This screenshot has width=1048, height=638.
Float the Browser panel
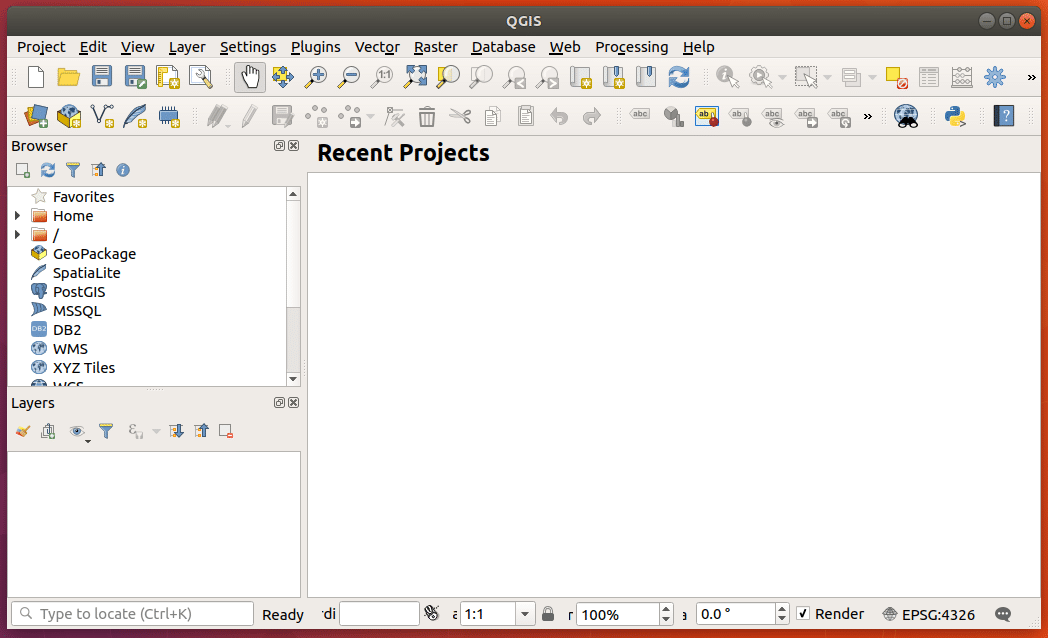(x=279, y=146)
